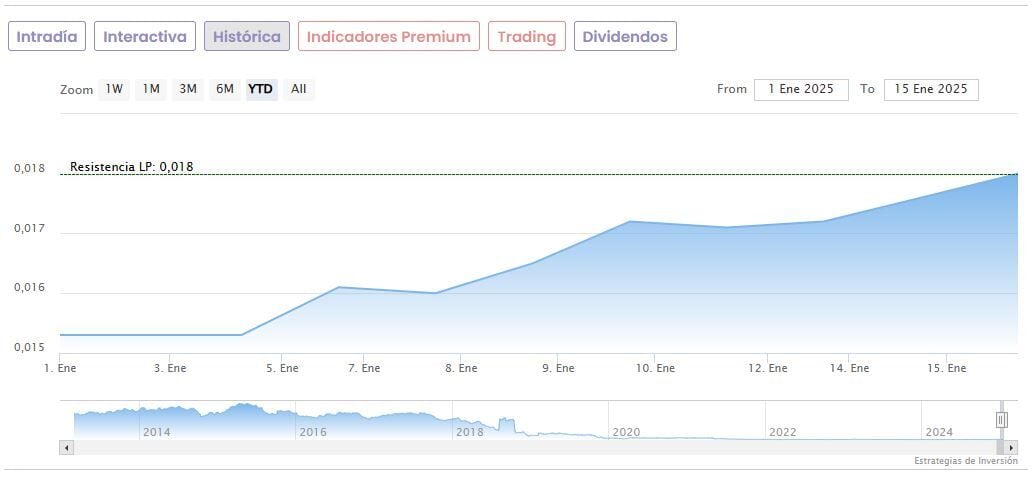
Task: Edit the To date field
Action: click(x=931, y=89)
